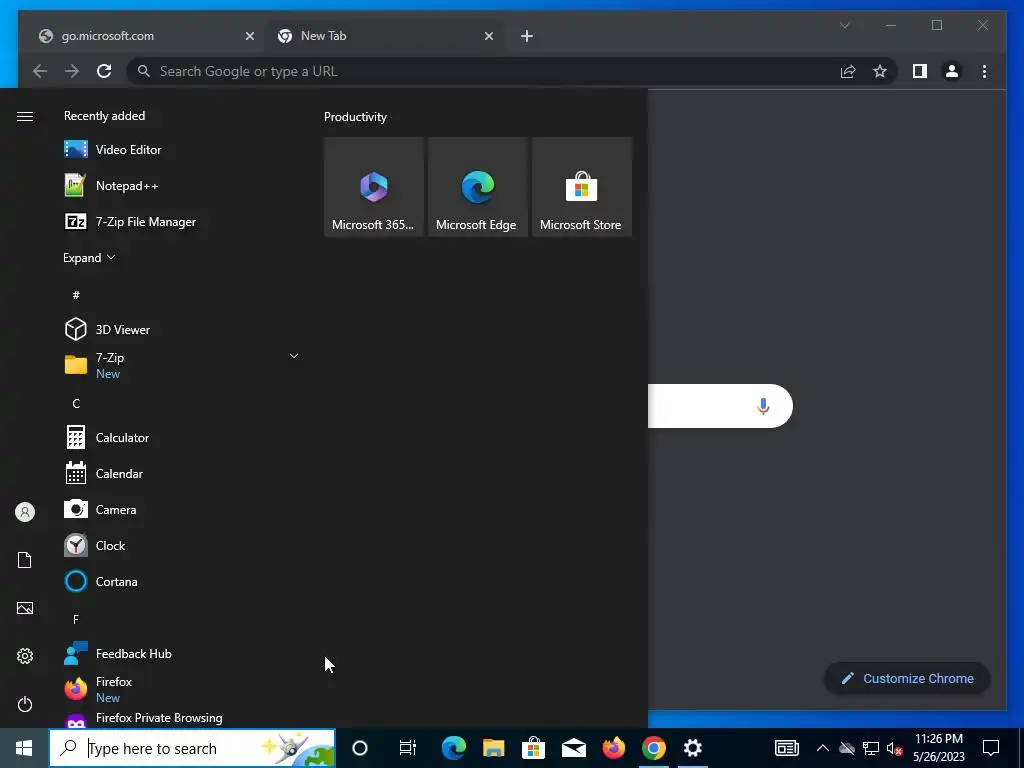Image resolution: width=1024 pixels, height=768 pixels.
Task: Click the Windows Start button
Action: 24,748
